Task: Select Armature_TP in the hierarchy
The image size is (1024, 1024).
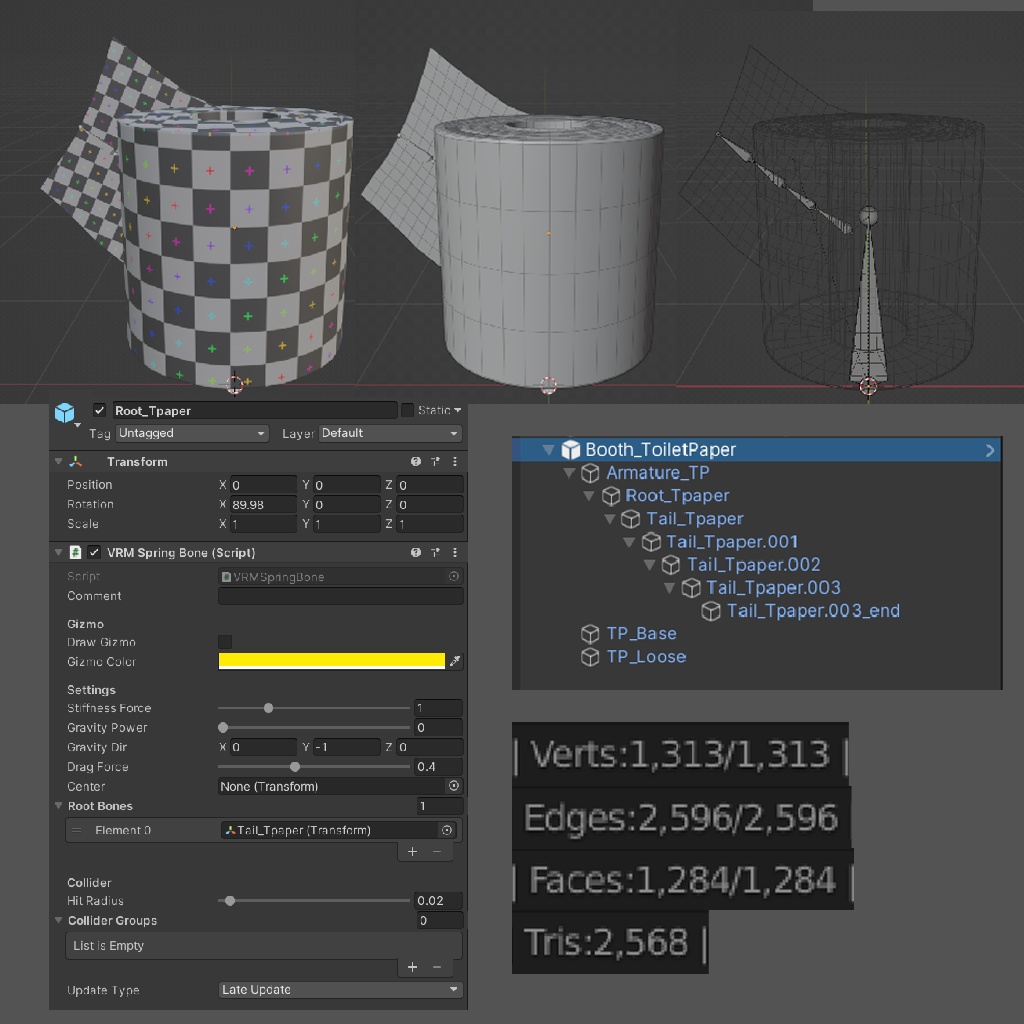Action: 657,472
